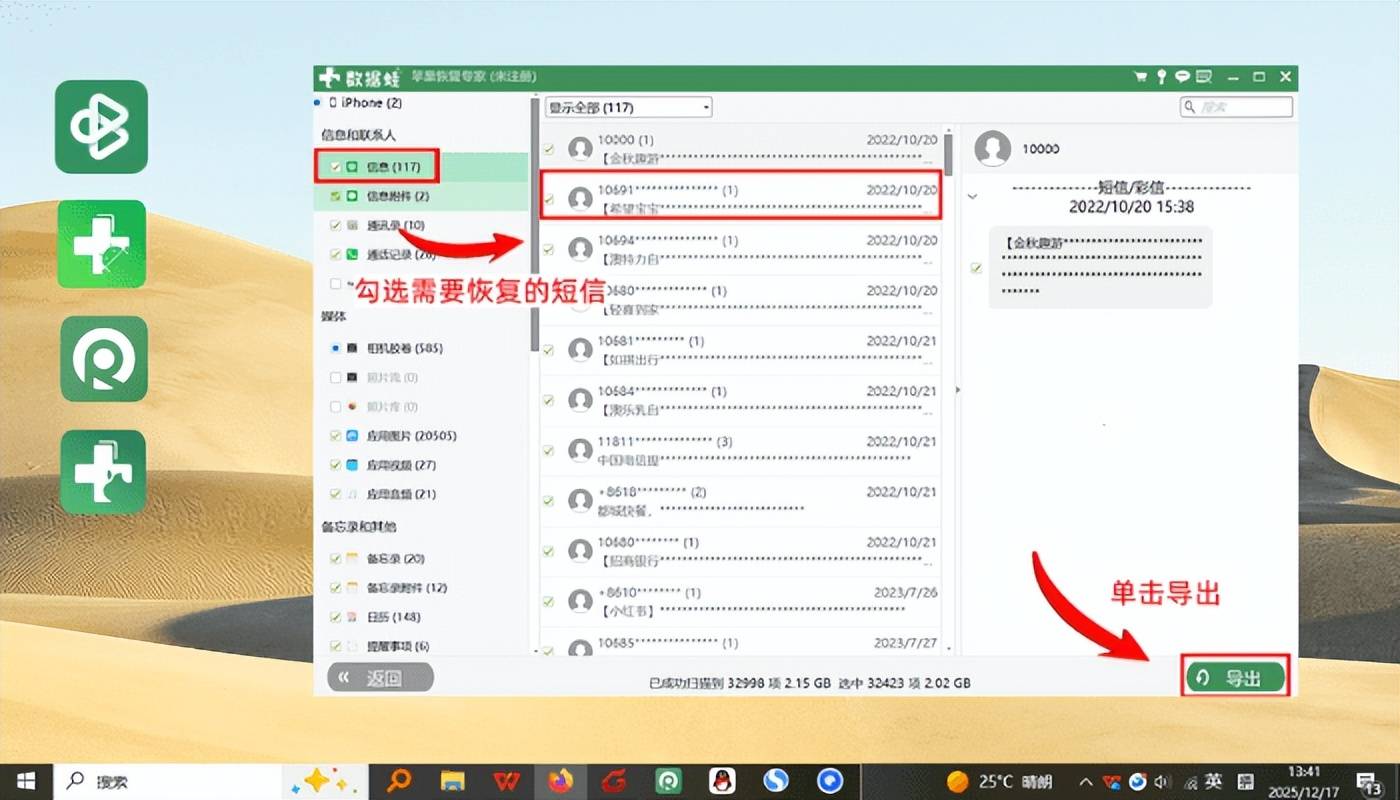
Task: Click the English input method indicator 英
Action: point(1213,781)
